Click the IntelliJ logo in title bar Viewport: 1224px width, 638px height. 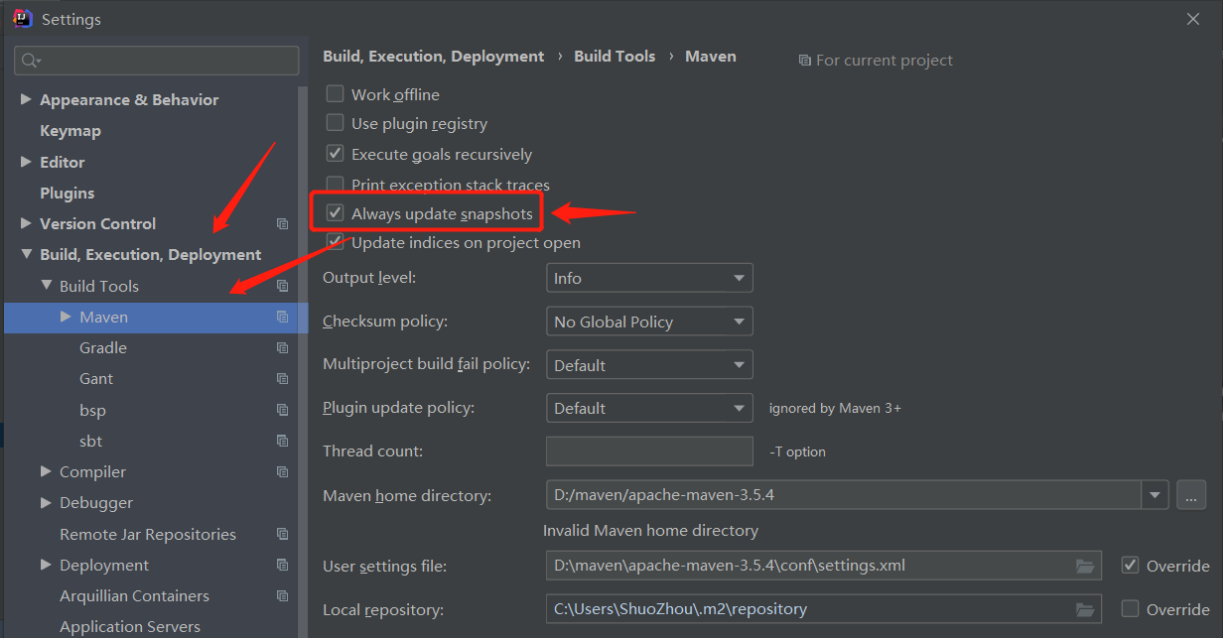click(23, 18)
